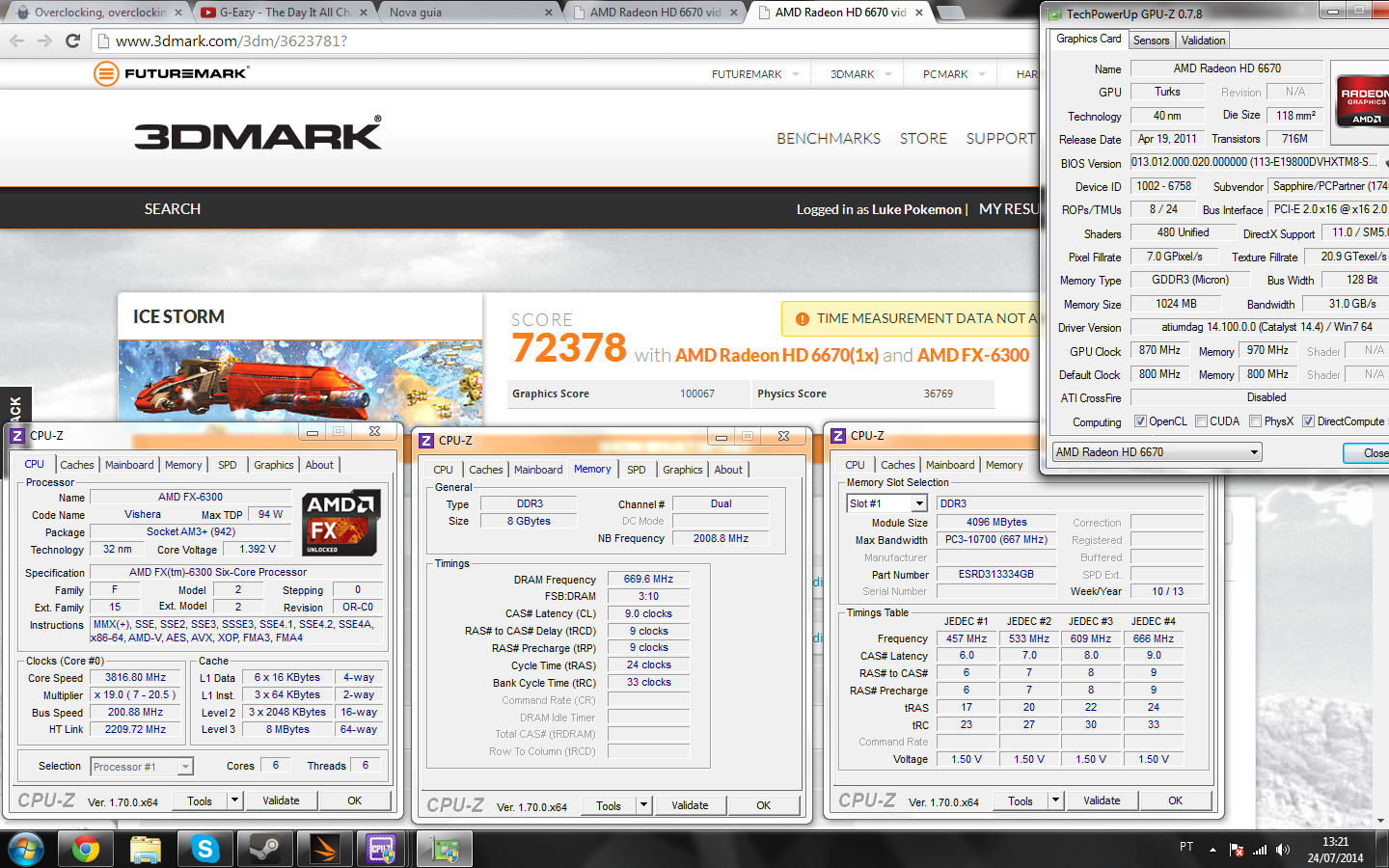This screenshot has width=1389, height=868.
Task: Click the 3DMARK site logo
Action: coord(258,133)
